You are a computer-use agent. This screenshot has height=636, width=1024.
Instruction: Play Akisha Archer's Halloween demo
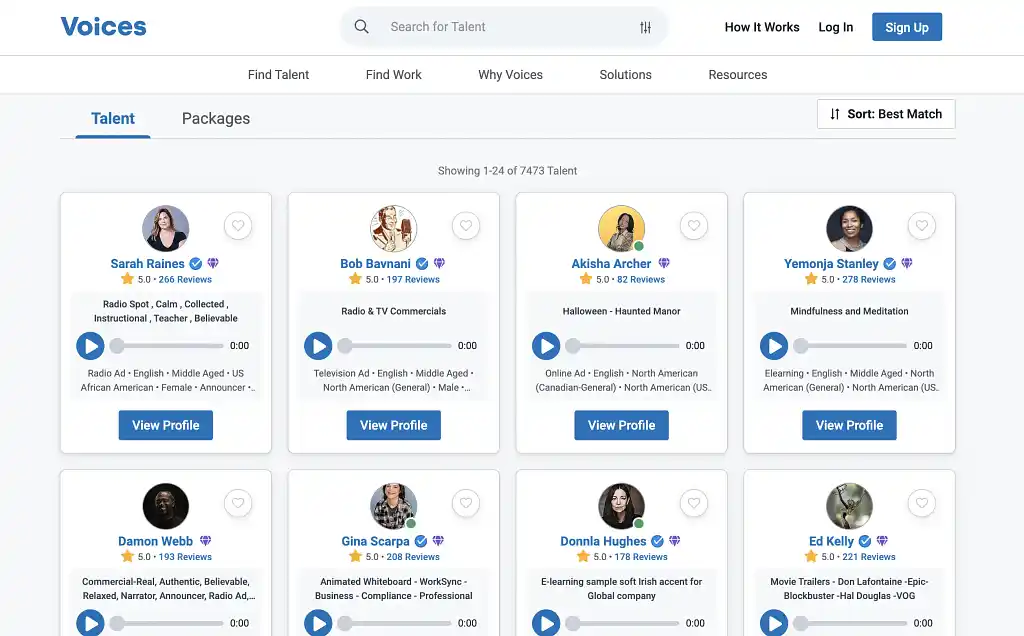(x=546, y=346)
